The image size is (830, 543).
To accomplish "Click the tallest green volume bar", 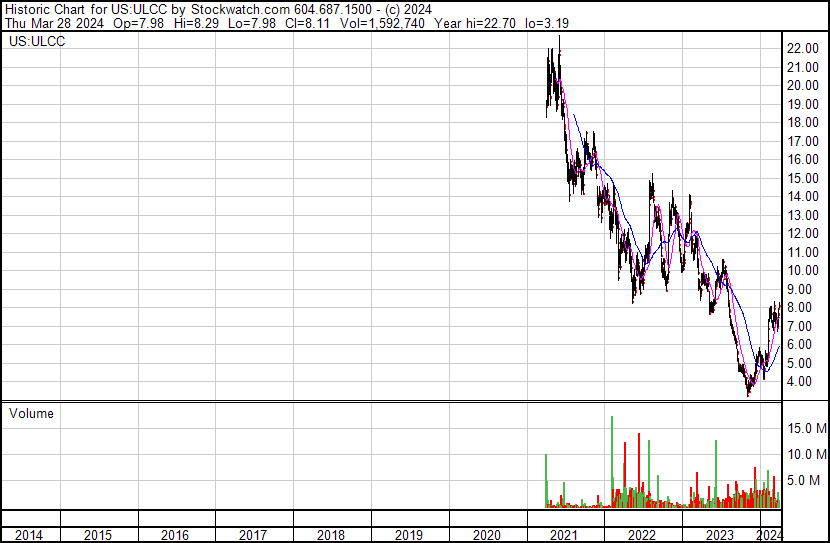I will [612, 460].
